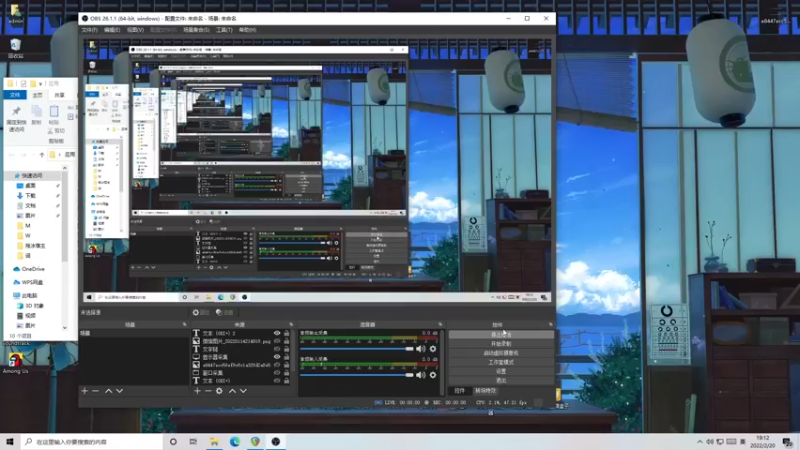The width and height of the screenshot is (800, 450).
Task: Open the 场景集合 menu in OBS
Action: 196,30
